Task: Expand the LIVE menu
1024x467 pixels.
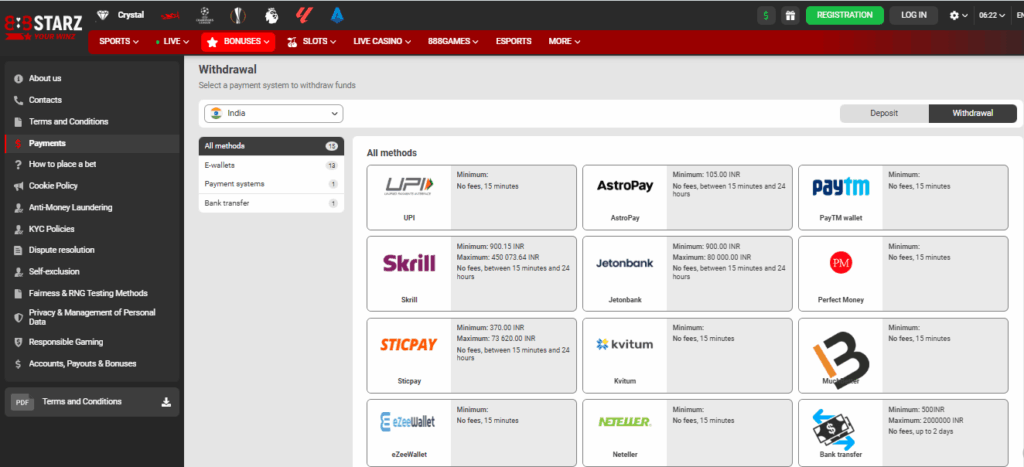Action: [172, 41]
